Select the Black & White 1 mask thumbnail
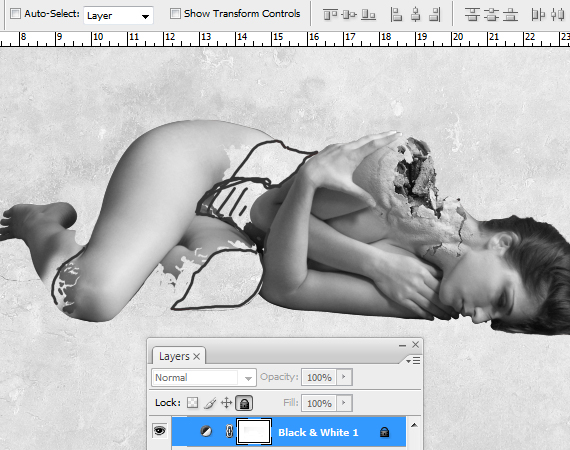Image resolution: width=570 pixels, height=450 pixels. (254, 431)
